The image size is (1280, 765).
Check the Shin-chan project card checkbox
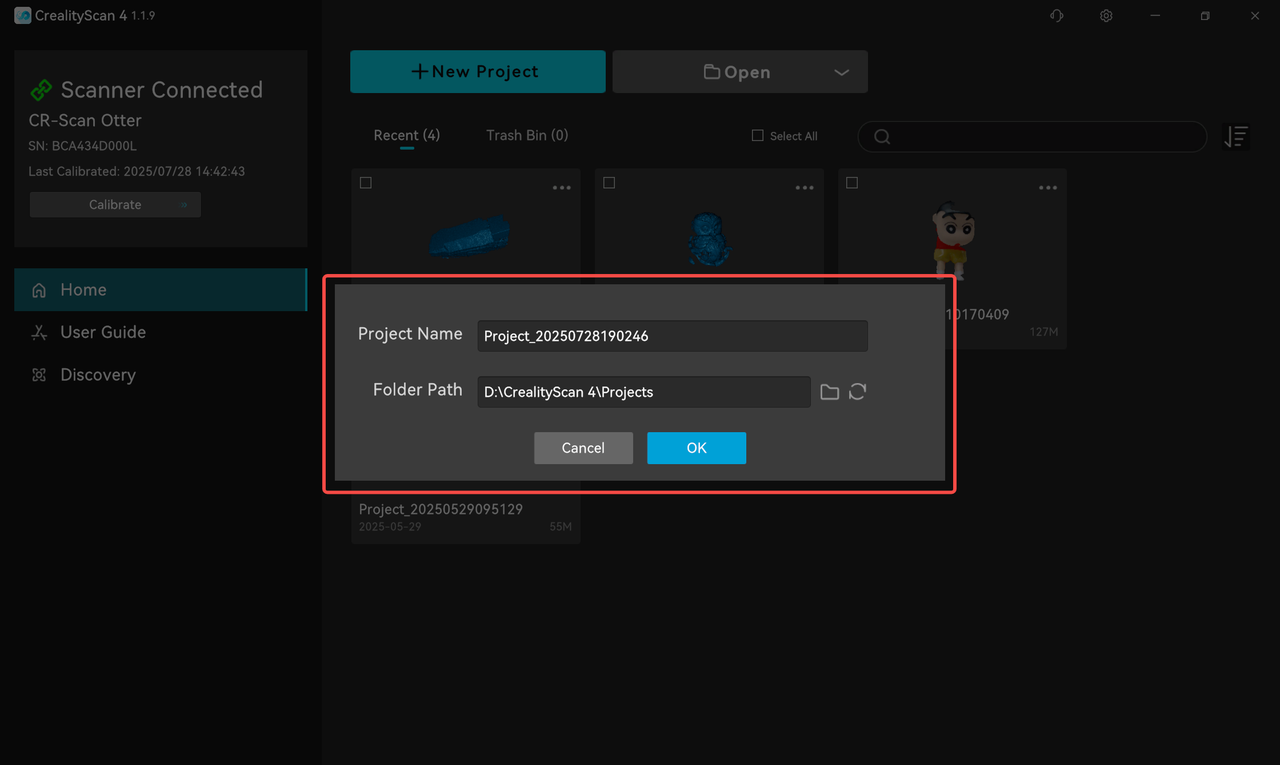[x=852, y=183]
